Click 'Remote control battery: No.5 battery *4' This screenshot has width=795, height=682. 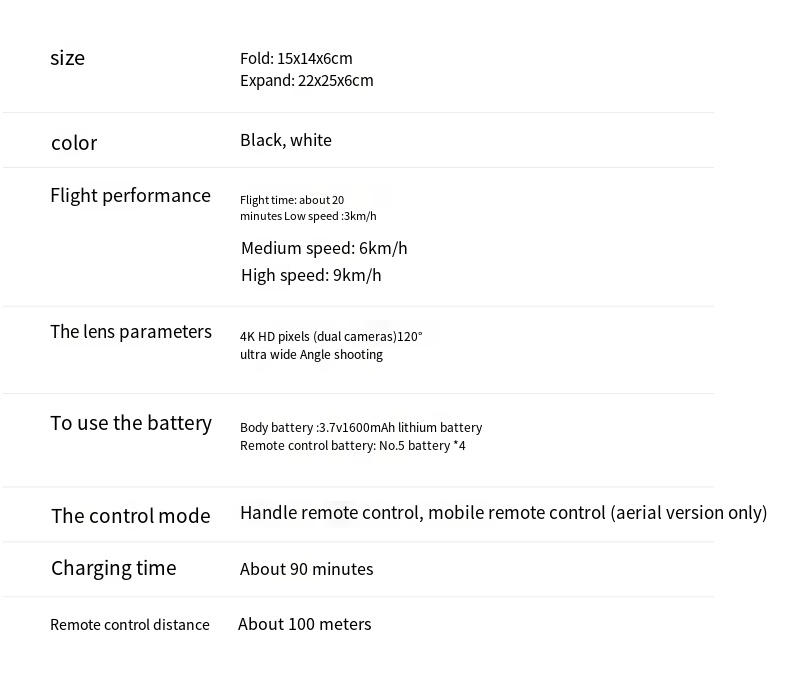coord(352,445)
